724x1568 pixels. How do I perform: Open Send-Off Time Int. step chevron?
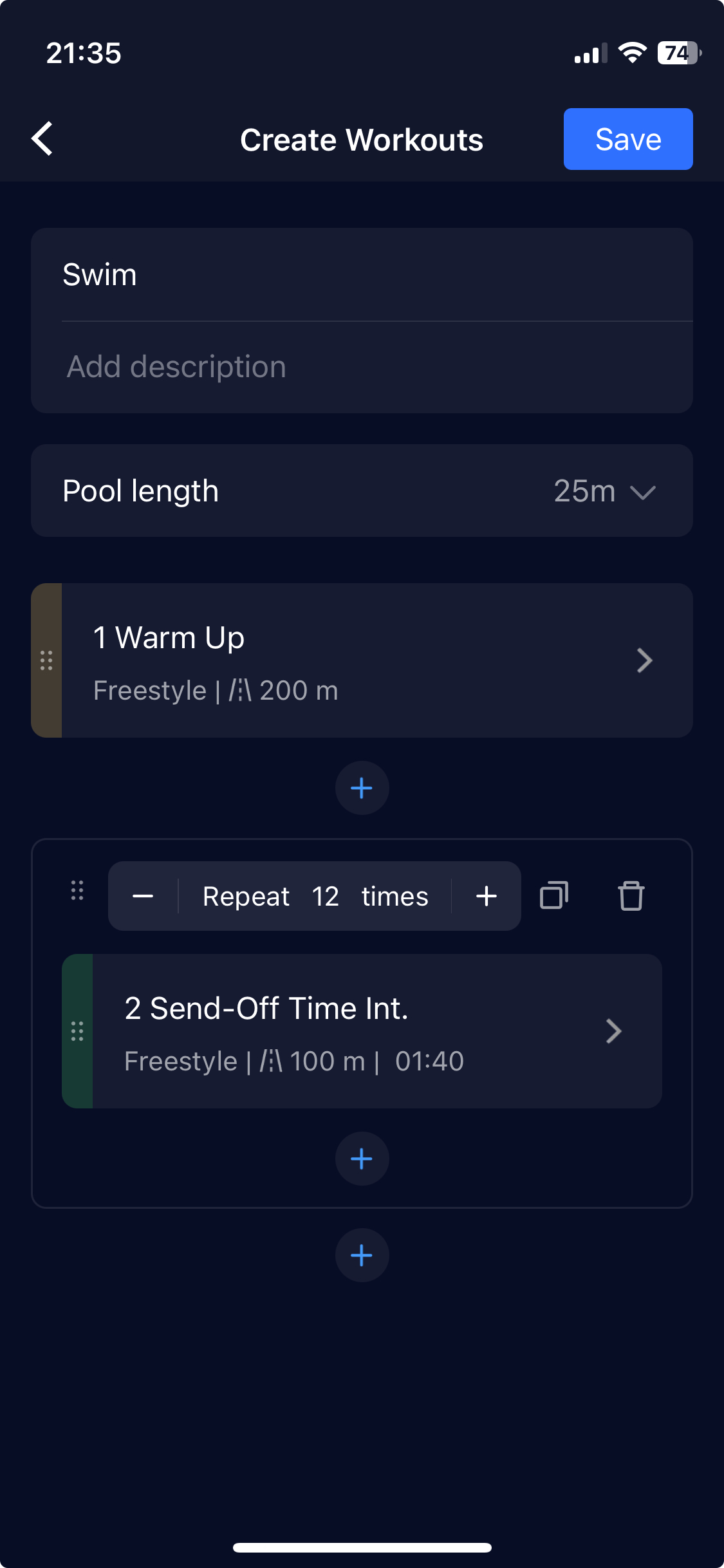pos(614,1031)
